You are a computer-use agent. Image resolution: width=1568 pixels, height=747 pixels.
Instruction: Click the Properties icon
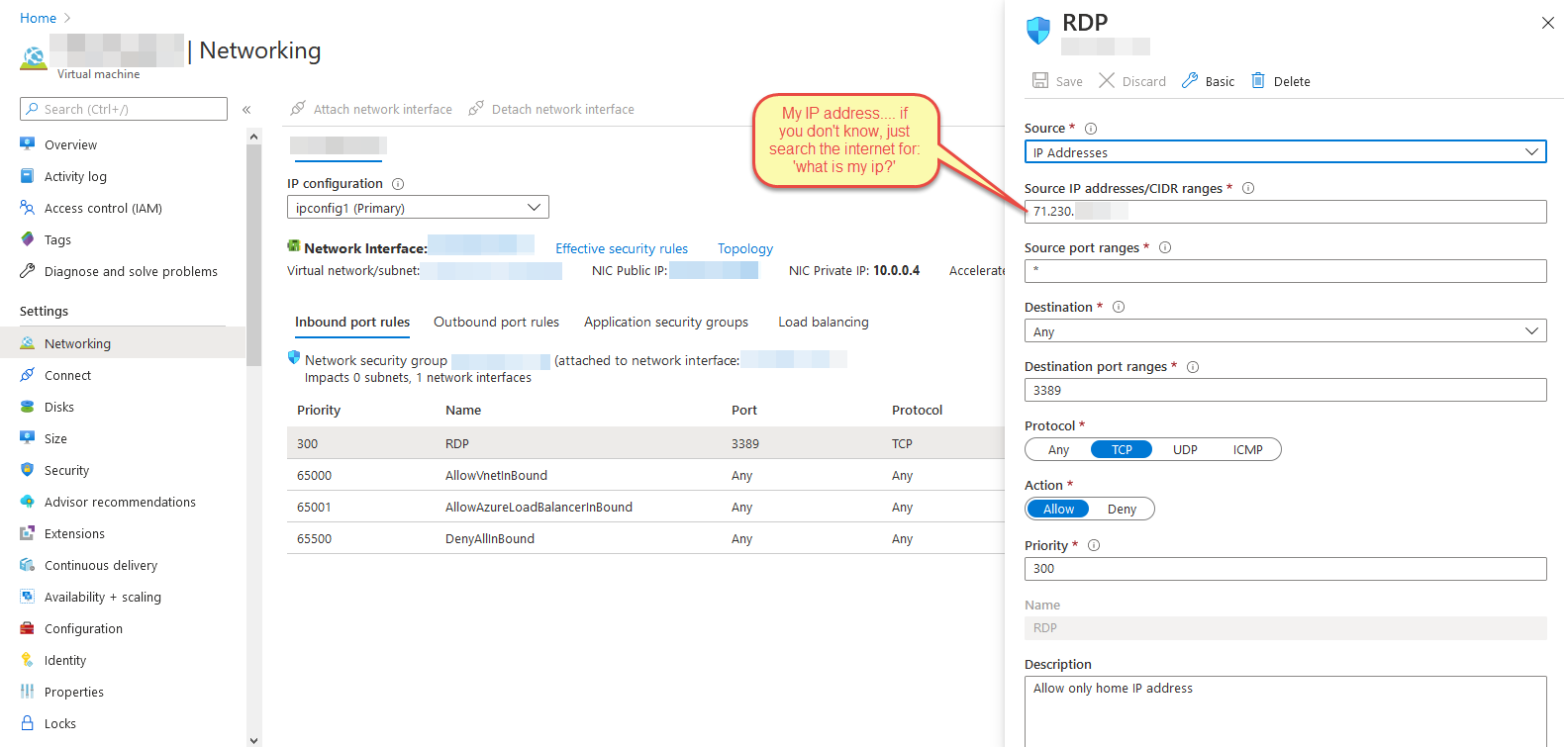[x=28, y=692]
